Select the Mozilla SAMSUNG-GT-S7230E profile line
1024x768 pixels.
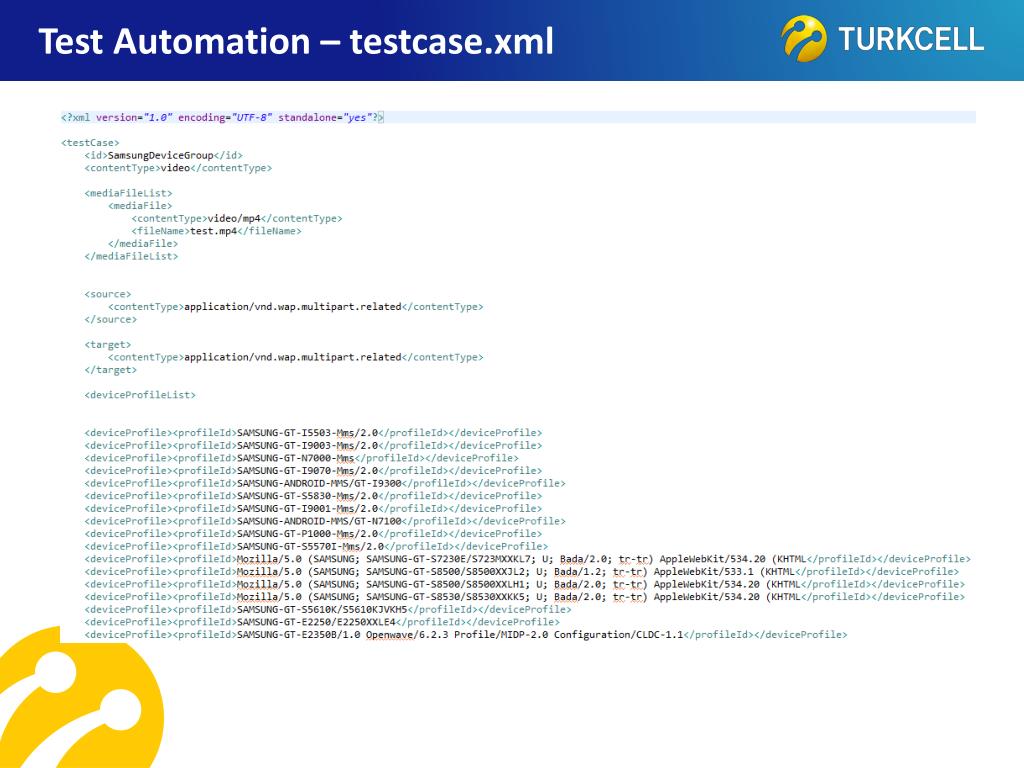527,560
